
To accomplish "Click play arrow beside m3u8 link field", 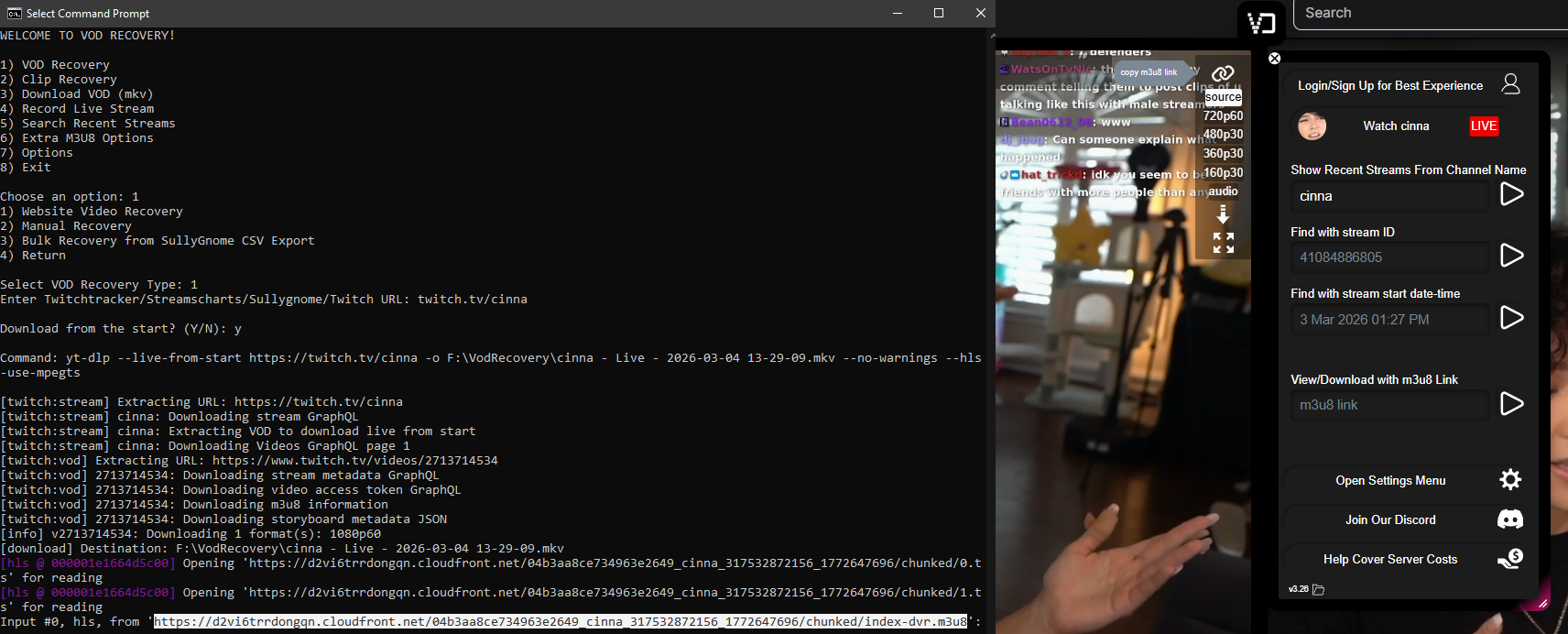I will click(x=1512, y=404).
